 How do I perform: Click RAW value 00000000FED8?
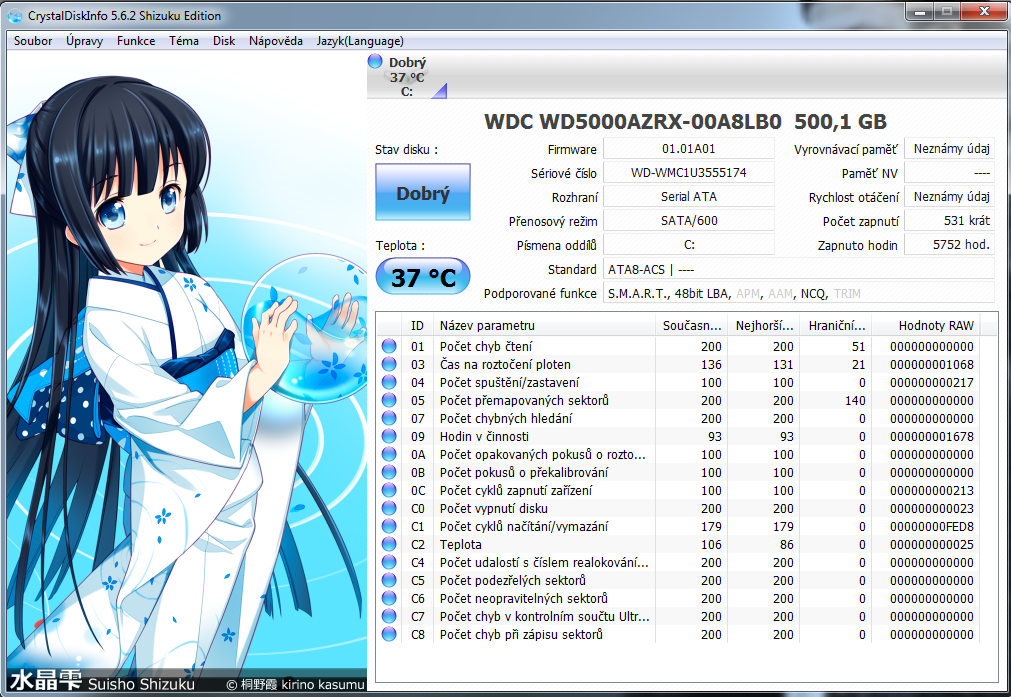tap(932, 527)
